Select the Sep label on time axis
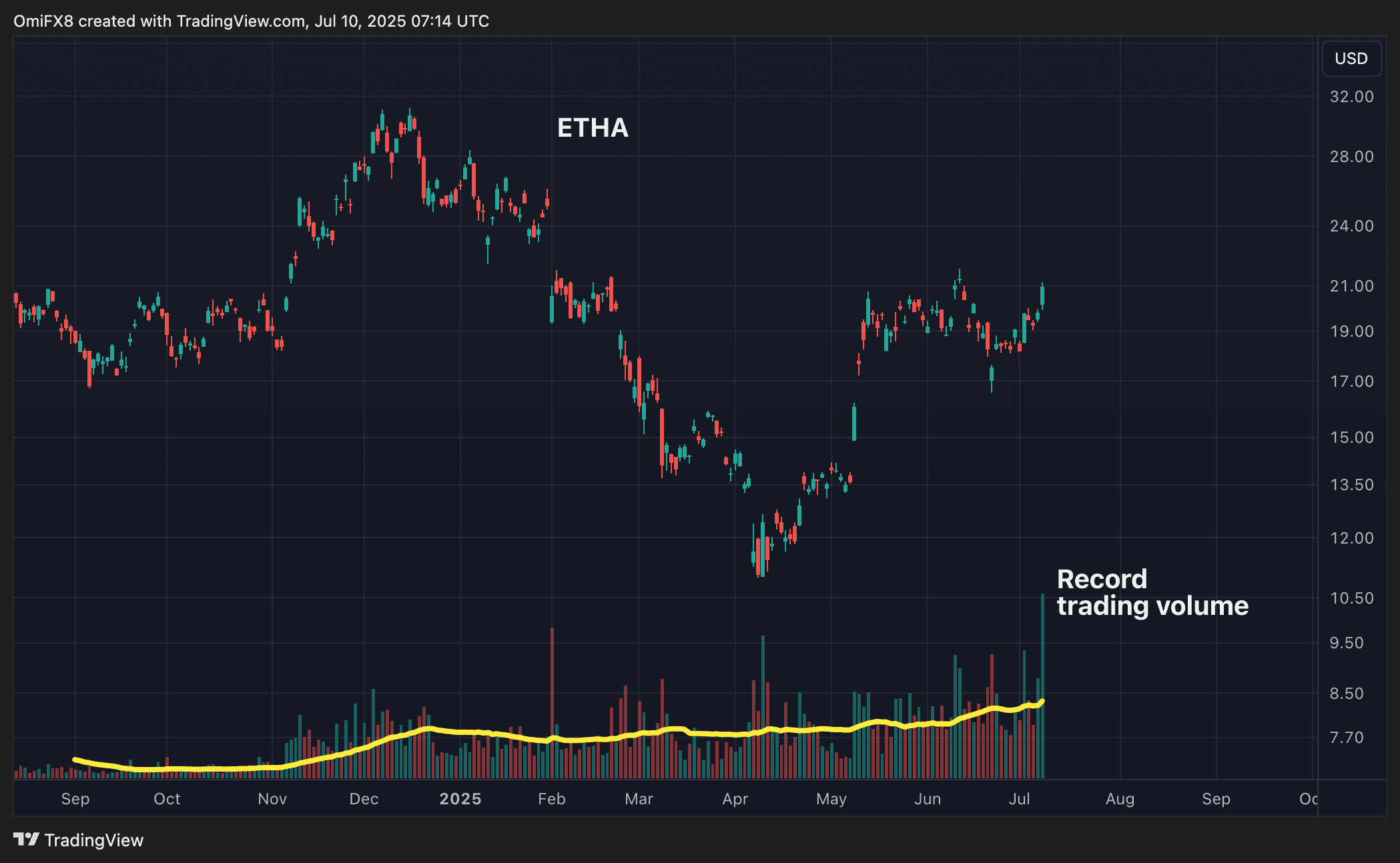This screenshot has width=1400, height=863. [x=75, y=798]
